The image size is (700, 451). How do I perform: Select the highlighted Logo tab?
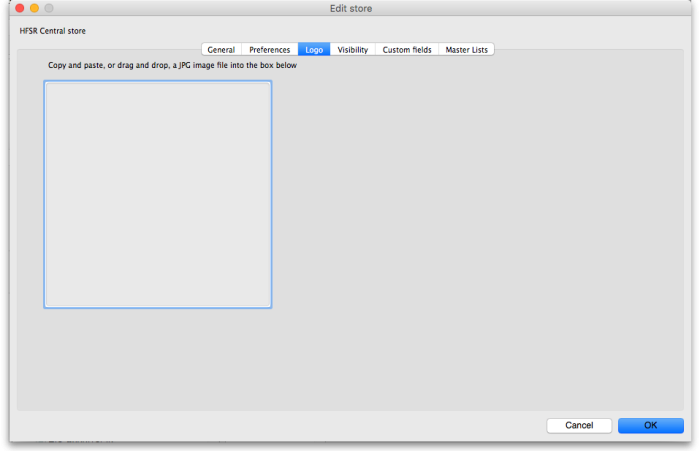click(314, 49)
